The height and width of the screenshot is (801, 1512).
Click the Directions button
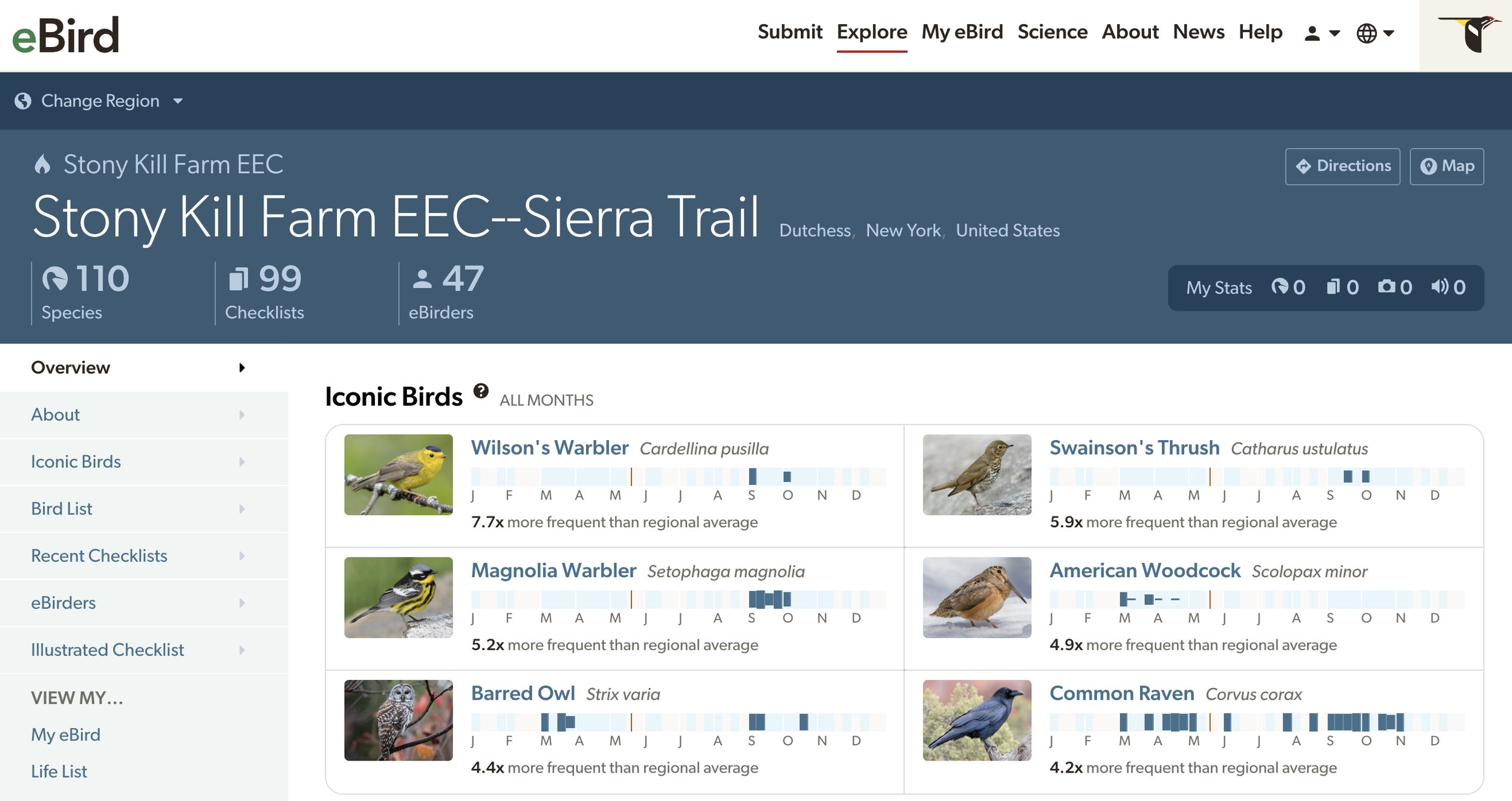[x=1343, y=166]
